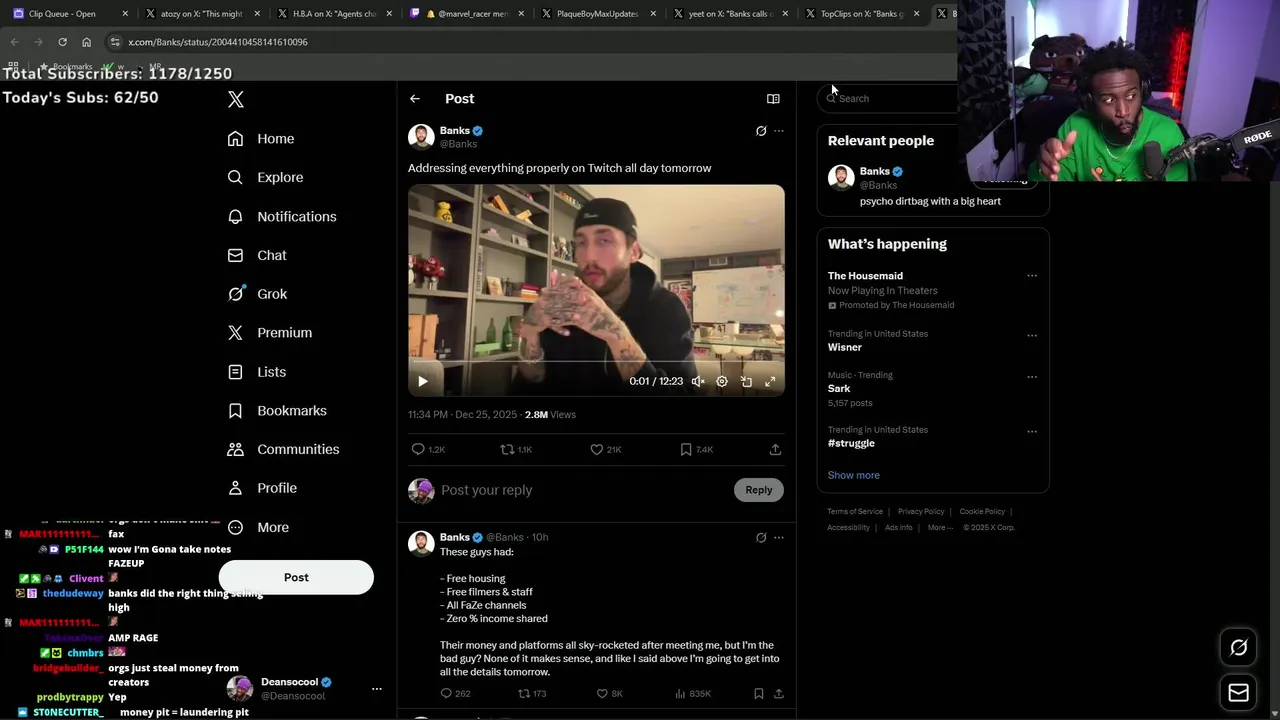This screenshot has height=720, width=1280.
Task: Click the X logo in sidebar
Action: 236,99
